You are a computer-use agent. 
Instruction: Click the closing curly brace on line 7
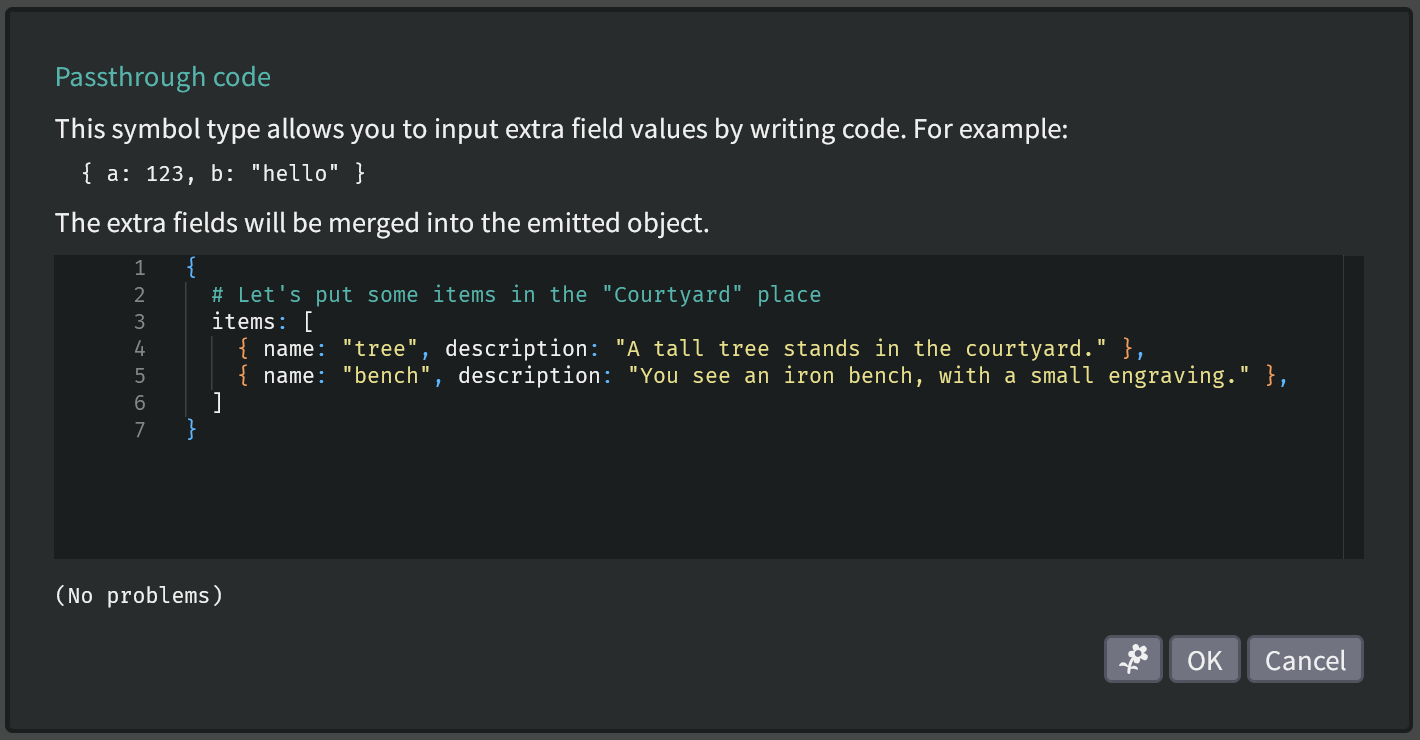(x=192, y=430)
